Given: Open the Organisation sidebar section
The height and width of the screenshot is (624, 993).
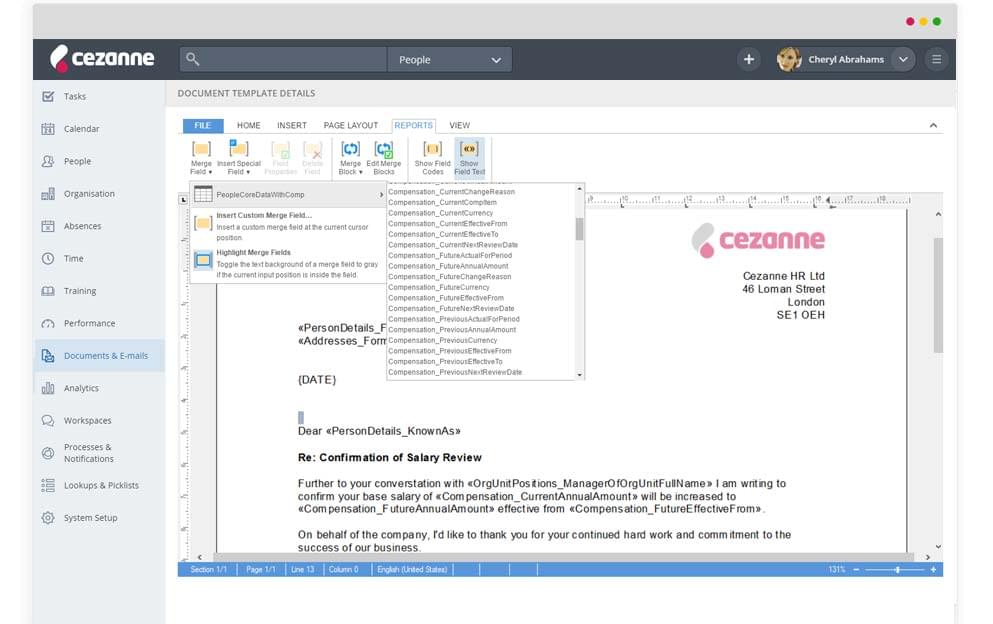Looking at the screenshot, I should (89, 193).
